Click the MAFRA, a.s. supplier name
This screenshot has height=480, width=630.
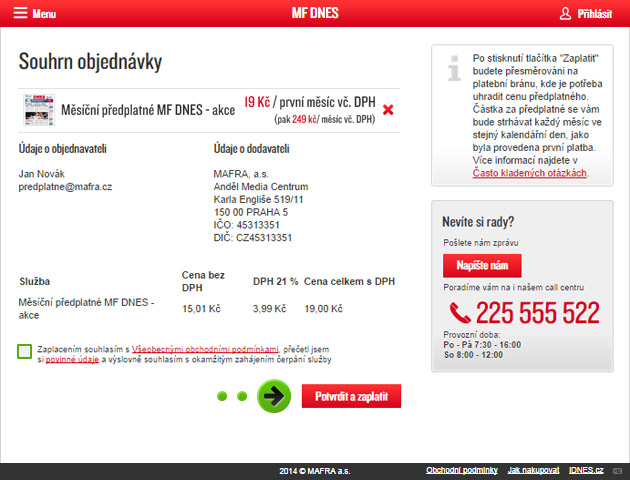click(241, 174)
